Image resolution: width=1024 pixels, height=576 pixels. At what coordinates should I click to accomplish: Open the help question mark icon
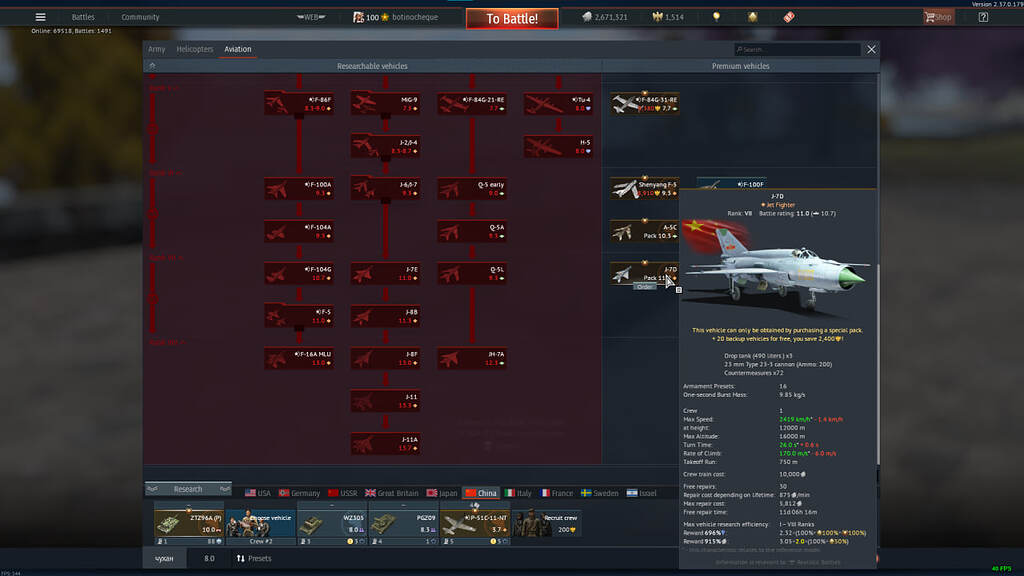[x=983, y=17]
